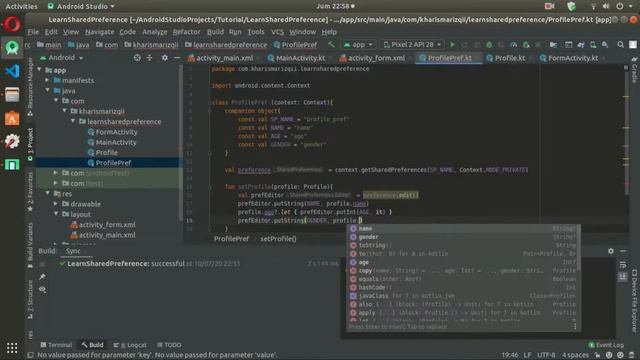640x360 pixels.
Task: Toggle the 1: Project tool window
Action: click(30, 144)
